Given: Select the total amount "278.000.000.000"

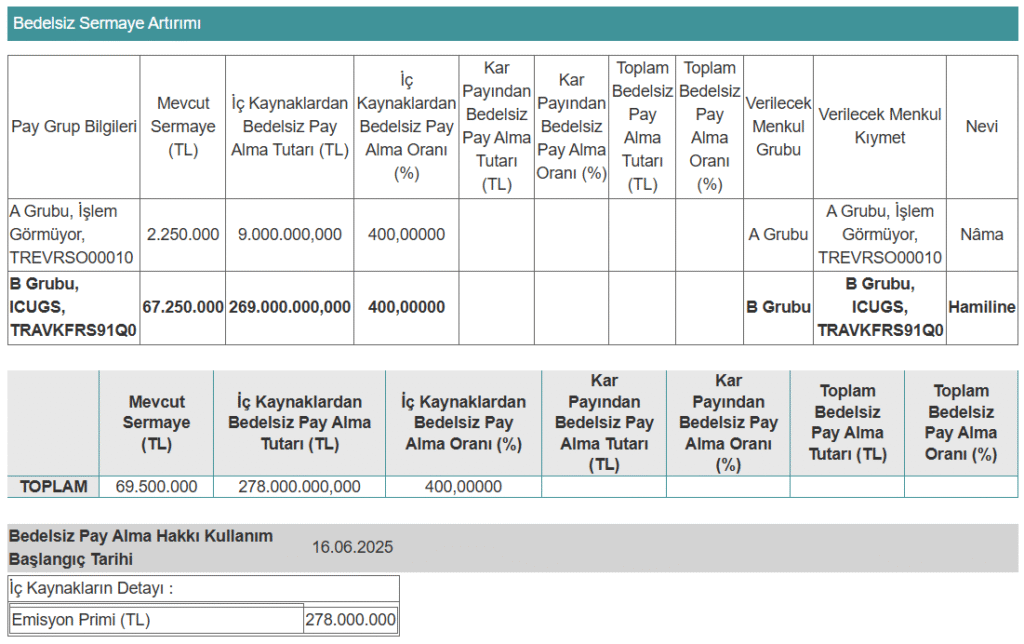Looking at the screenshot, I should pos(299,486).
